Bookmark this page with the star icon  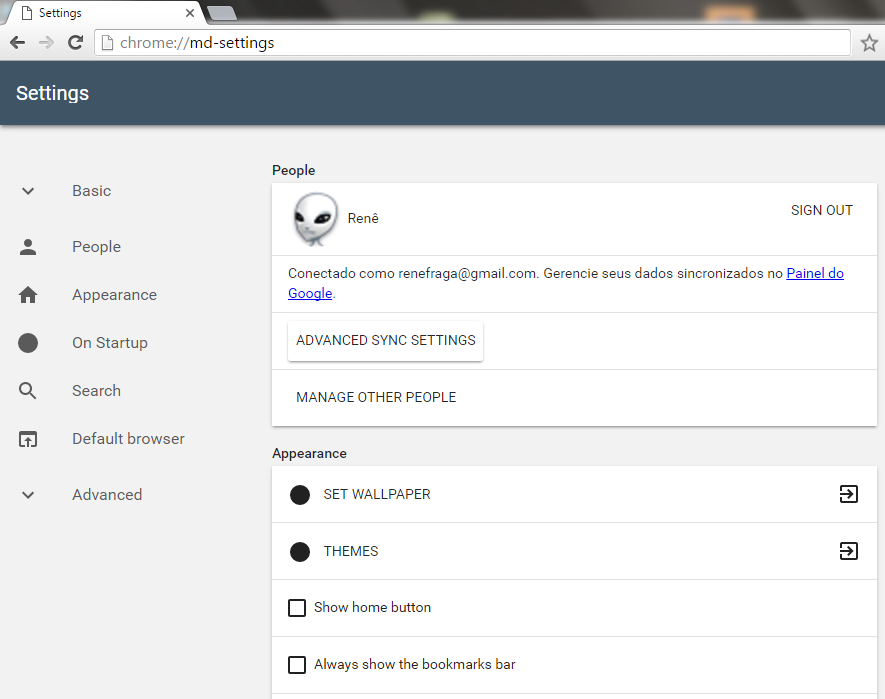pos(868,43)
